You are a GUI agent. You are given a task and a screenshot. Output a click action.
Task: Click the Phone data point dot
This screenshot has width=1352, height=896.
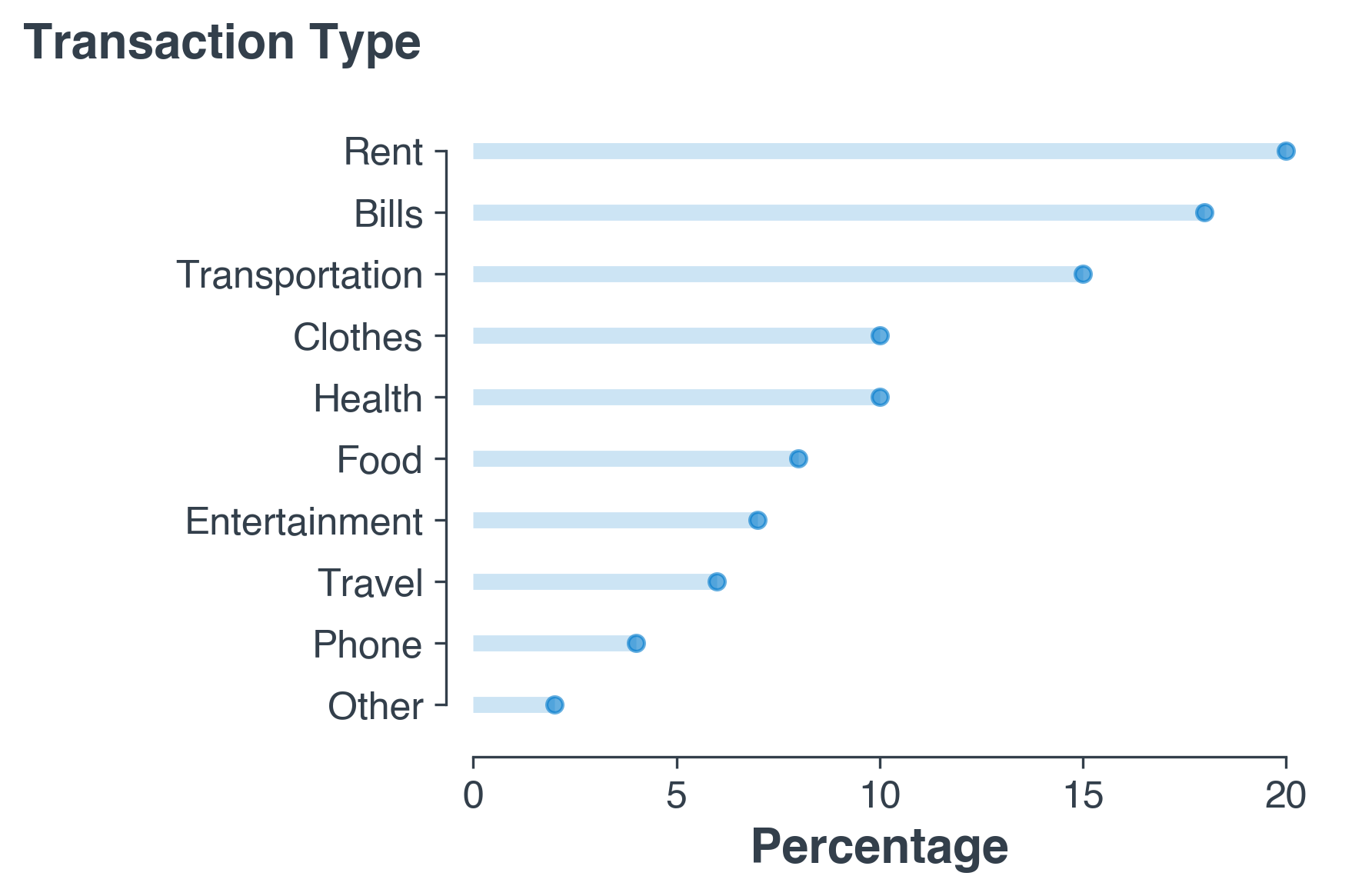pyautogui.click(x=636, y=643)
